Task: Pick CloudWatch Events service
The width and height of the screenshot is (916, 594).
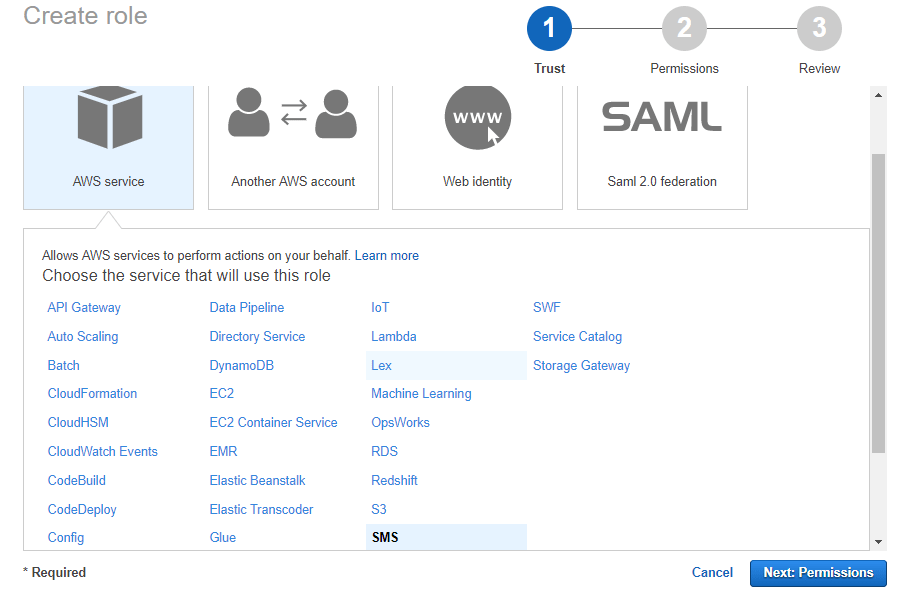Action: pyautogui.click(x=103, y=451)
